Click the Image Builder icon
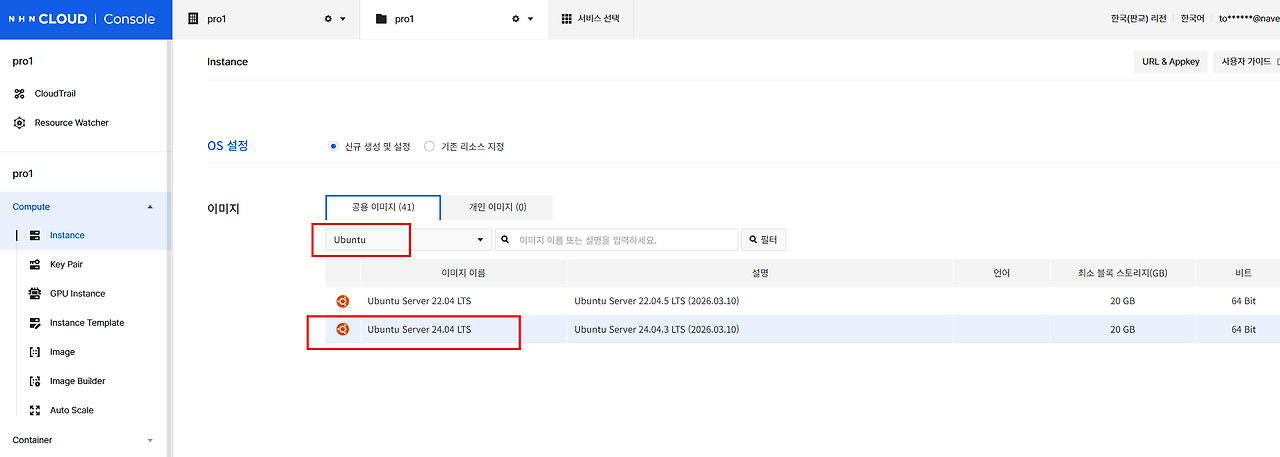Viewport: 1280px width, 457px height. (x=35, y=381)
